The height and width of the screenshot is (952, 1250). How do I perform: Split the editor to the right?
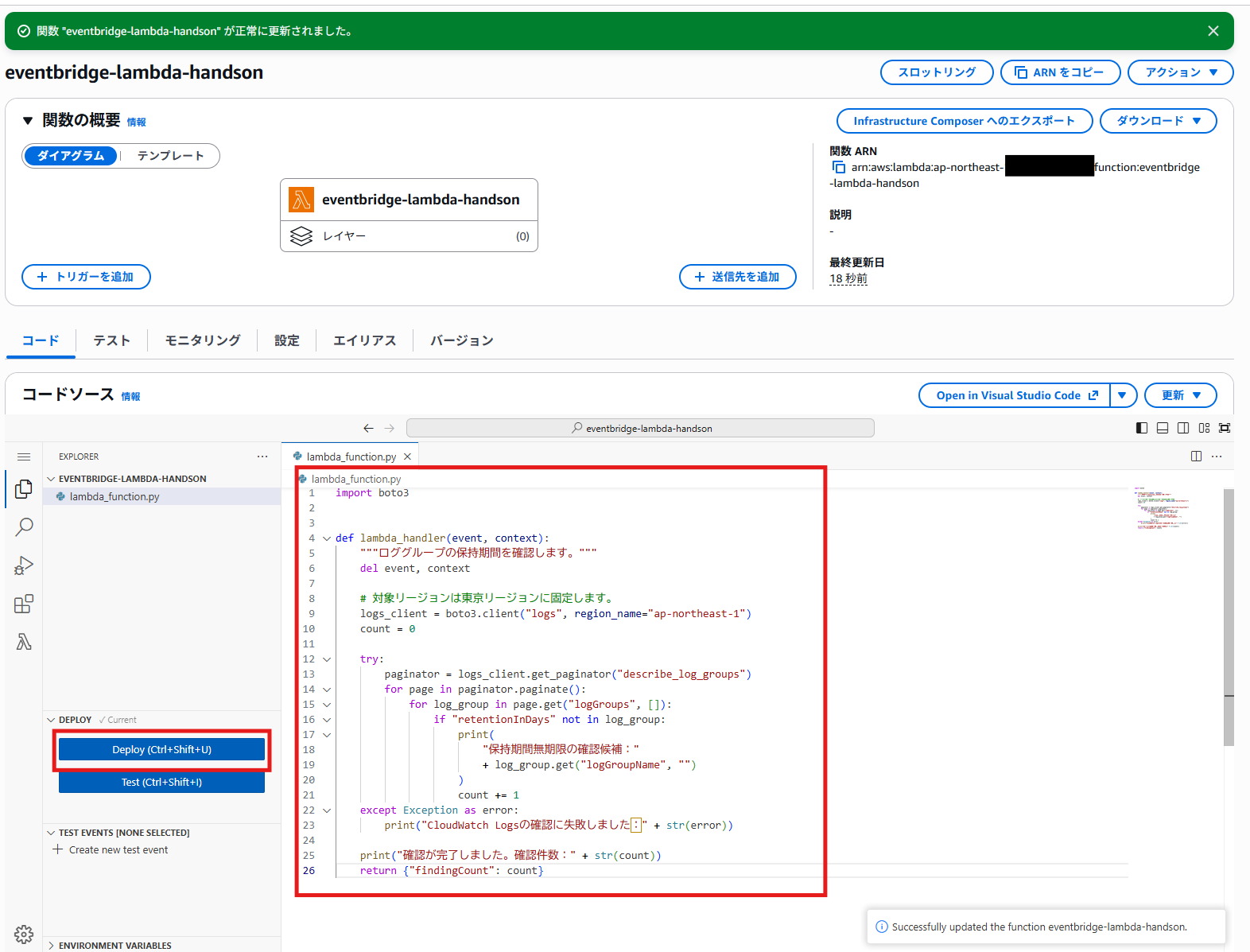1196,456
